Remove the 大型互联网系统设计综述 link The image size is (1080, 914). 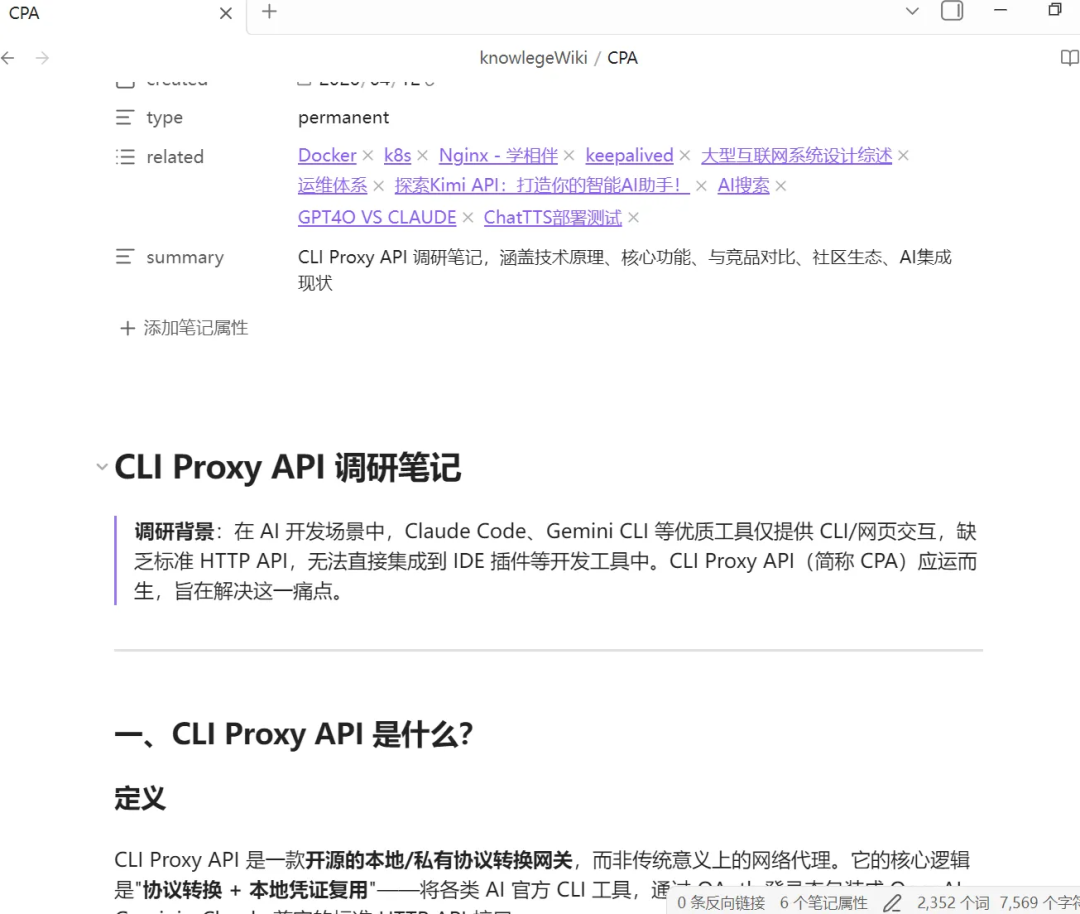903,156
